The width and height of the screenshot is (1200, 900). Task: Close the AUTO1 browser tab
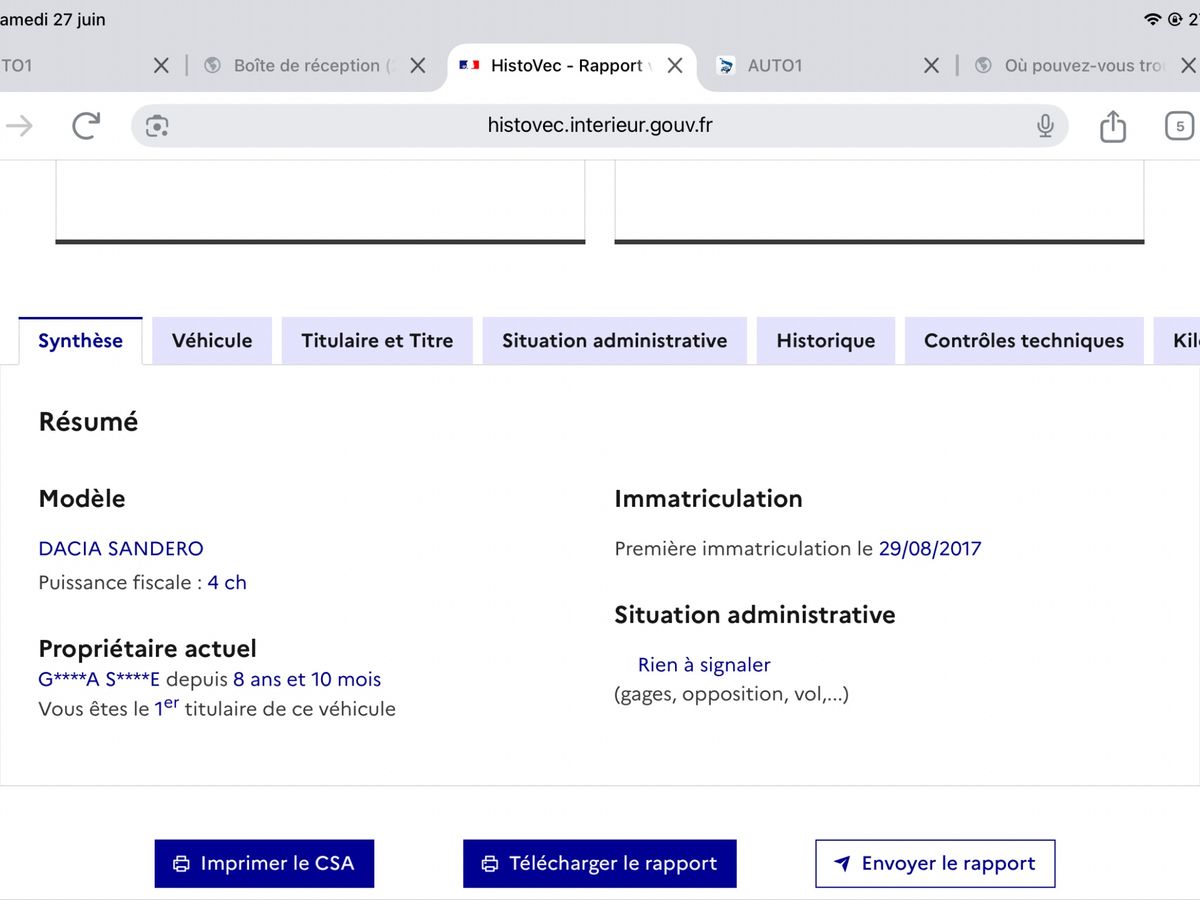931,65
